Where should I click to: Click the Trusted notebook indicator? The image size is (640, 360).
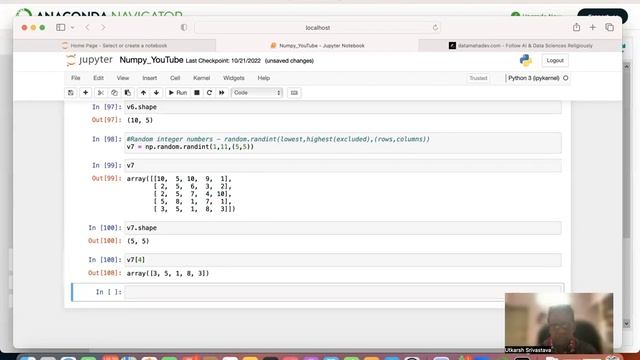tap(478, 78)
